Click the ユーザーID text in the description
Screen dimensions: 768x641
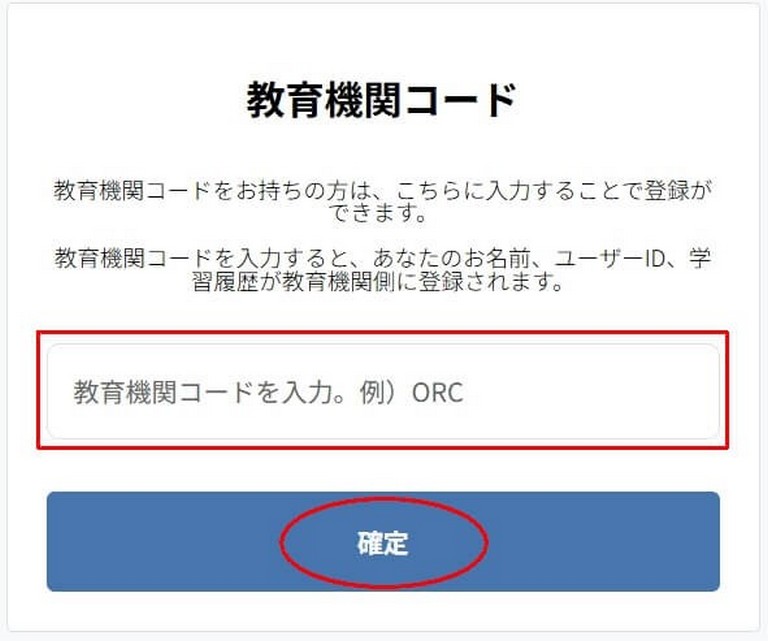point(609,258)
